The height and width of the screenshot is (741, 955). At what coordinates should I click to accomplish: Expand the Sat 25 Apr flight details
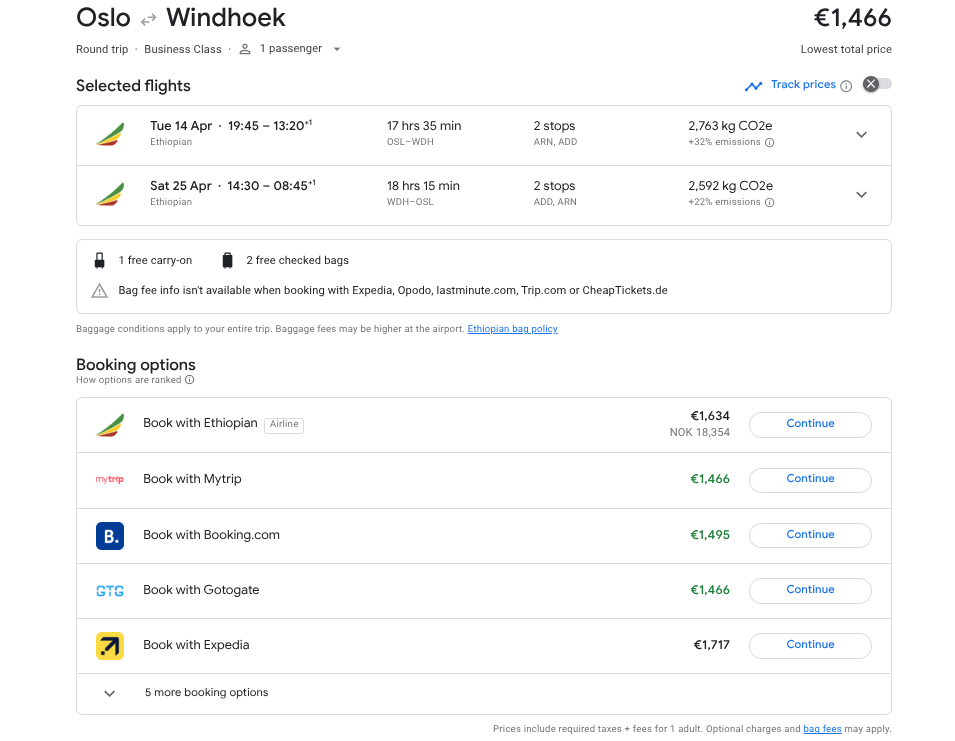coord(861,195)
